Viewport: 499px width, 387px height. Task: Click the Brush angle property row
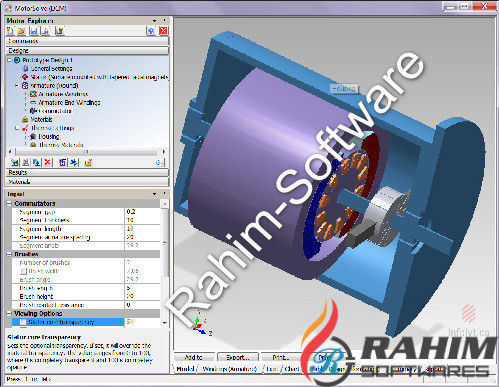pyautogui.click(x=86, y=280)
